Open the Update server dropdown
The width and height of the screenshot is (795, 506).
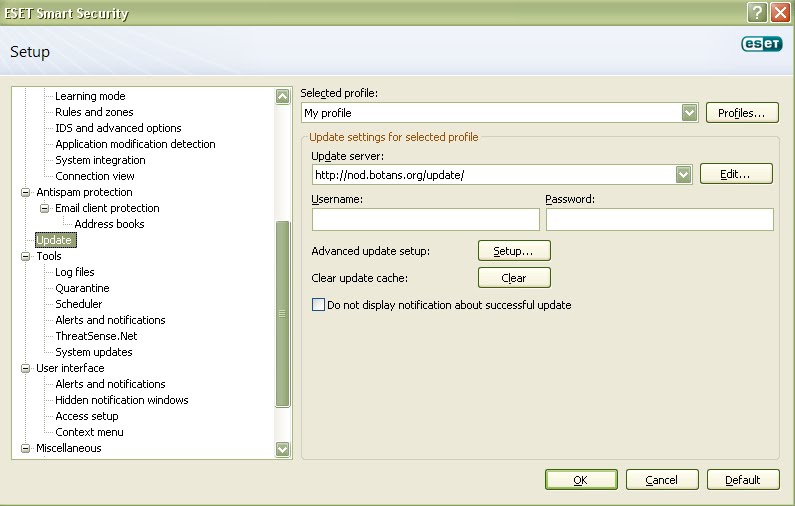(x=683, y=175)
